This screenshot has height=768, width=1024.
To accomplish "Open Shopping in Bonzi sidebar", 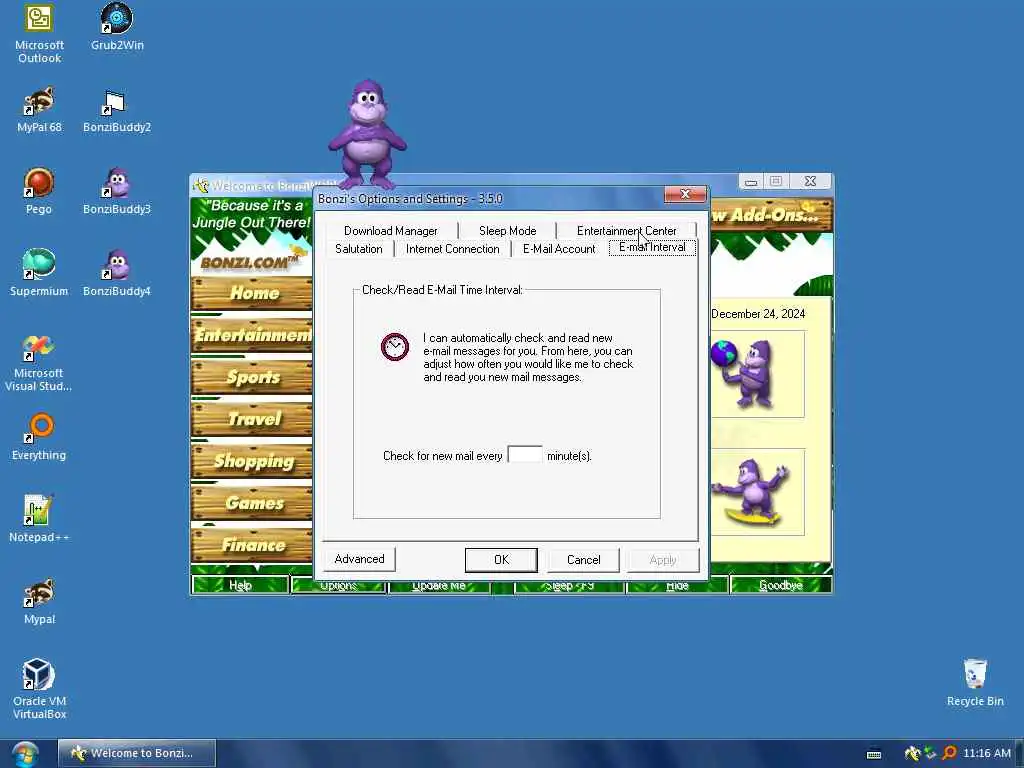I will pyautogui.click(x=252, y=461).
